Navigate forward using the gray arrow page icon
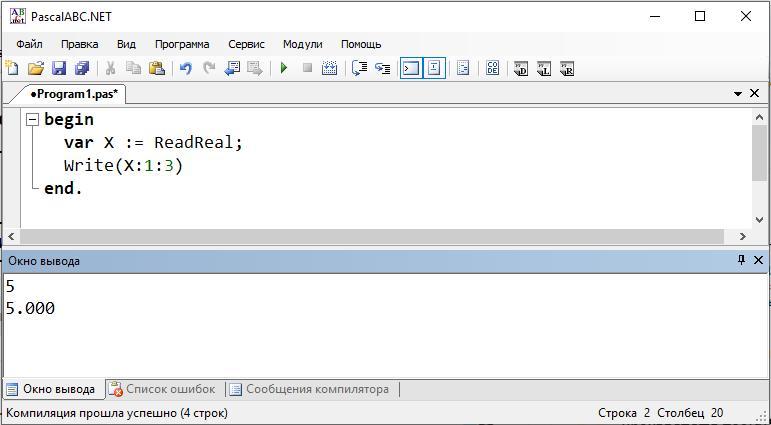This screenshot has width=771, height=425. (x=255, y=68)
